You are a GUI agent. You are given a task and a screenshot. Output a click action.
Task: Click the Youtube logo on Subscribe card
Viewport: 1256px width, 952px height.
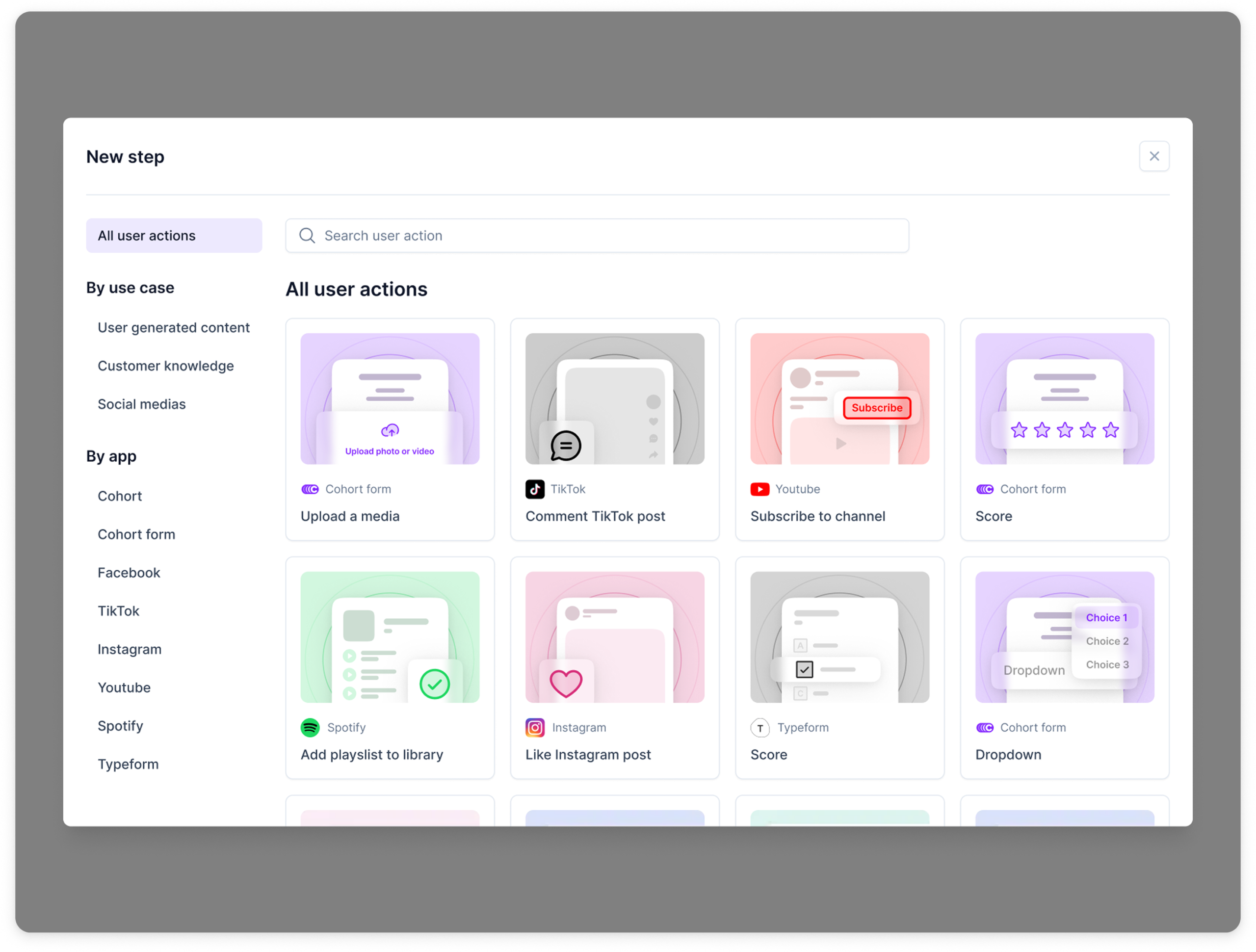[x=759, y=489]
